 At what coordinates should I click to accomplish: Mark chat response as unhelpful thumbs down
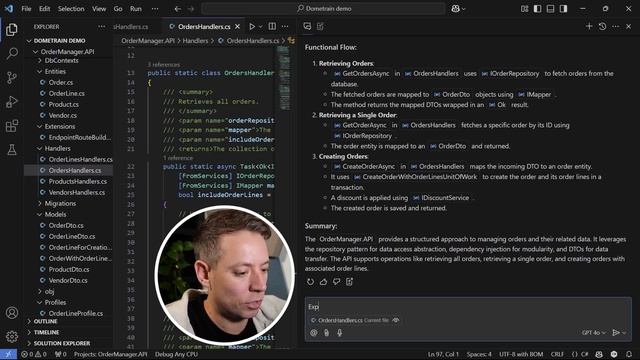click(336, 282)
